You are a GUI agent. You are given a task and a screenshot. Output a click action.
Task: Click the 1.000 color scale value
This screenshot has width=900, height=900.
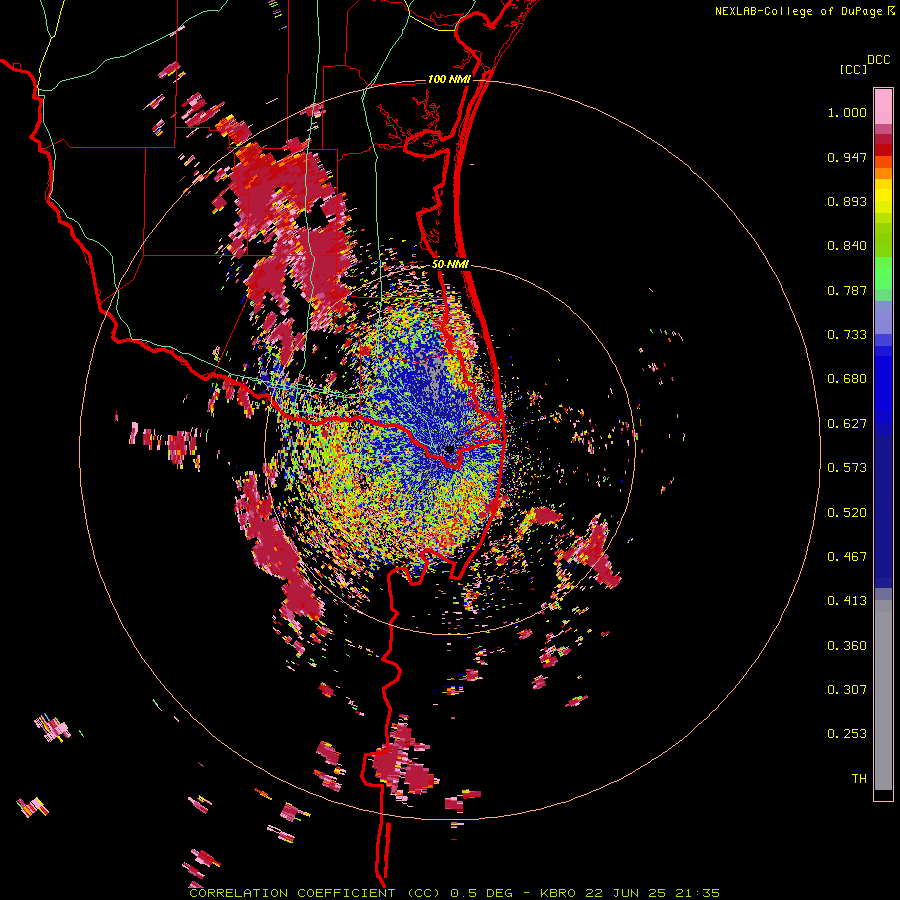(847, 112)
